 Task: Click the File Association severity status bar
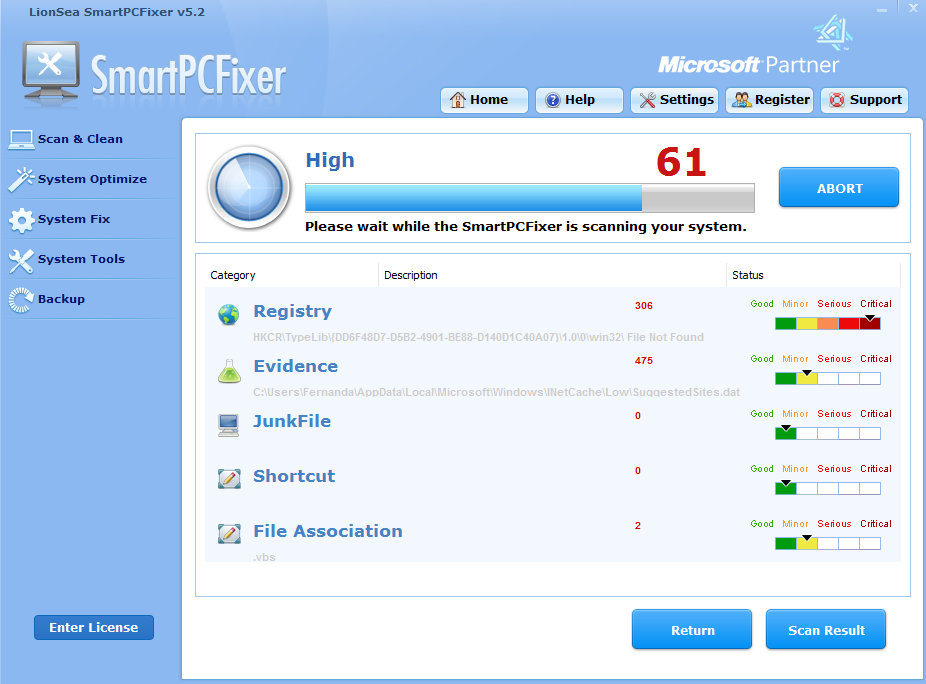827,543
